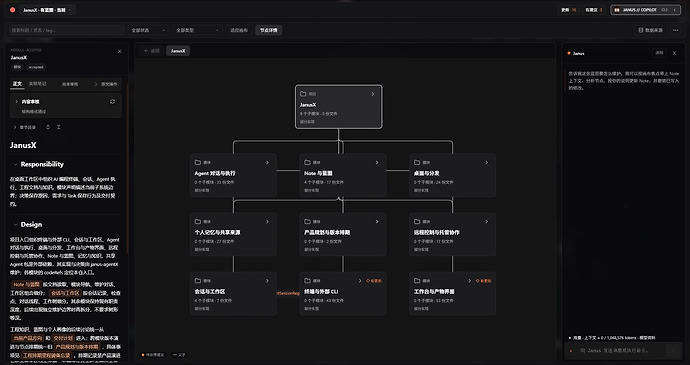Toggle the 节点详情 node details button
Image resolution: width=690 pixels, height=365 pixels.
coord(268,30)
